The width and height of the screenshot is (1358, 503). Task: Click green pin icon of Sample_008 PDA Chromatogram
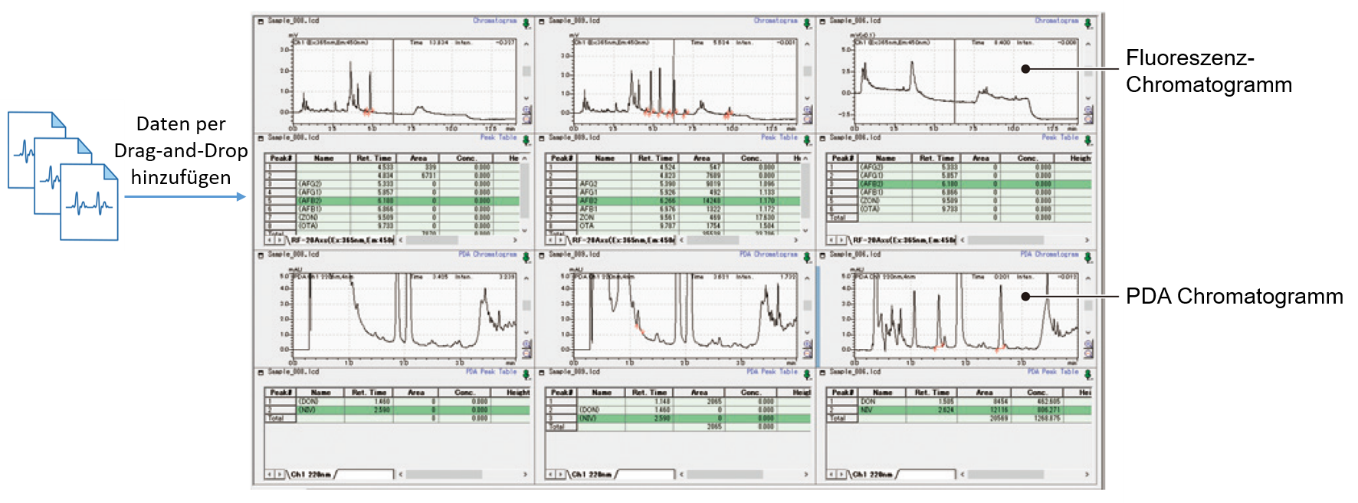(x=526, y=257)
